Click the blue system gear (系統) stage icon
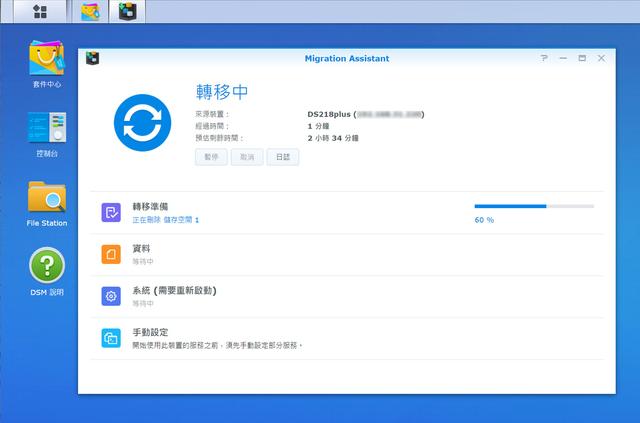 coord(111,296)
